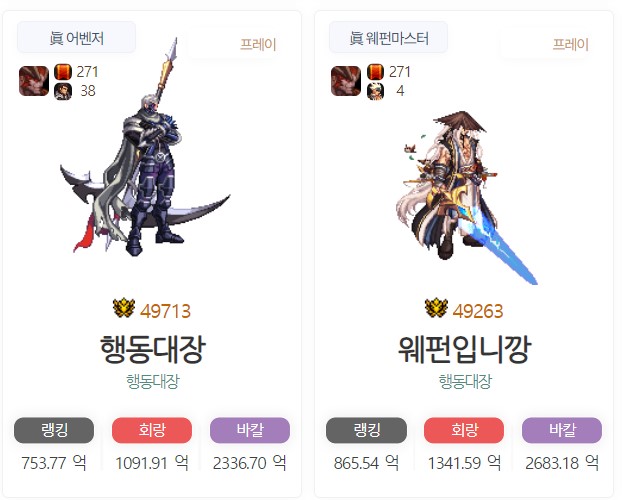Click the red demon guild icon on 웨펀마스터 card
622x500 pixels.
(346, 81)
